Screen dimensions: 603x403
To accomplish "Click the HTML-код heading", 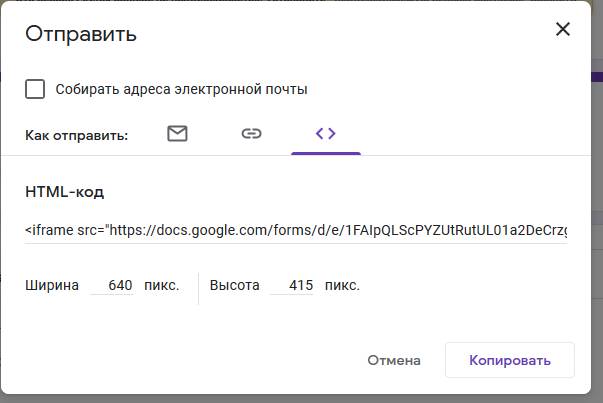I will point(64,191).
